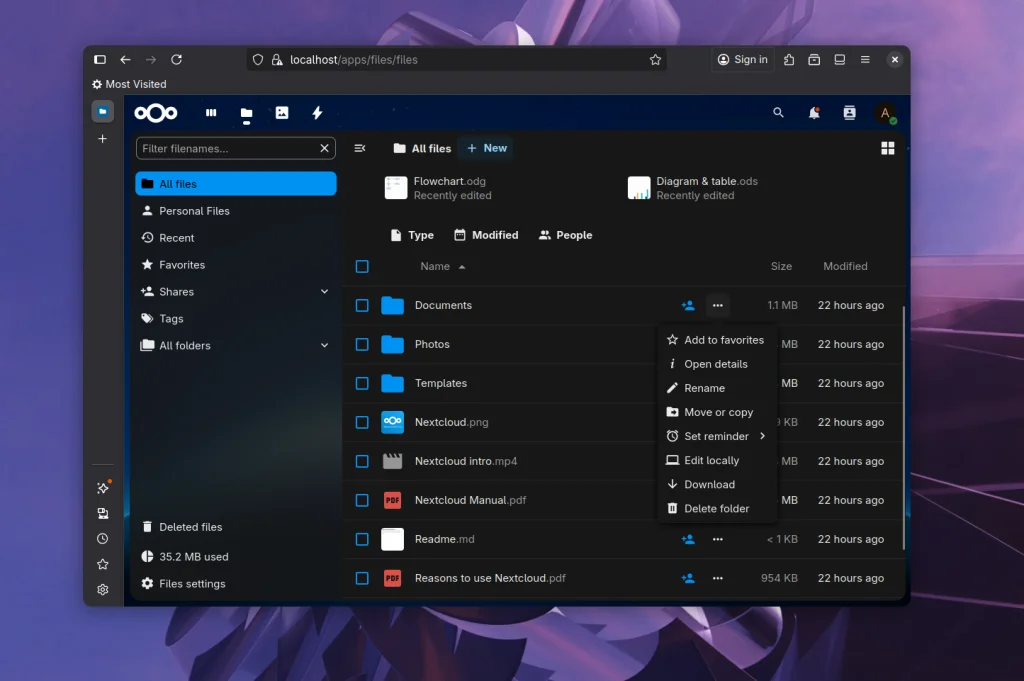1024x681 pixels.
Task: Check the select-all files checkbox
Action: [x=362, y=266]
